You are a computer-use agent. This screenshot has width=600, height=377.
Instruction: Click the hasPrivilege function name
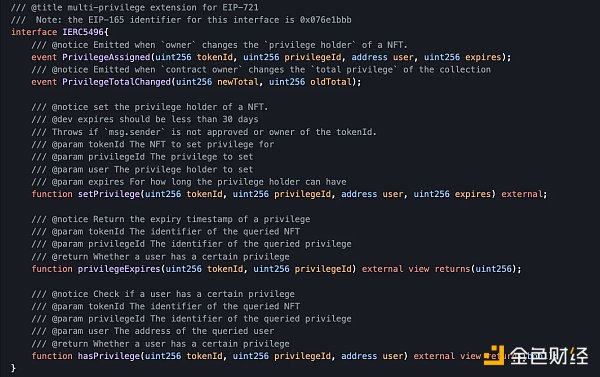point(109,356)
